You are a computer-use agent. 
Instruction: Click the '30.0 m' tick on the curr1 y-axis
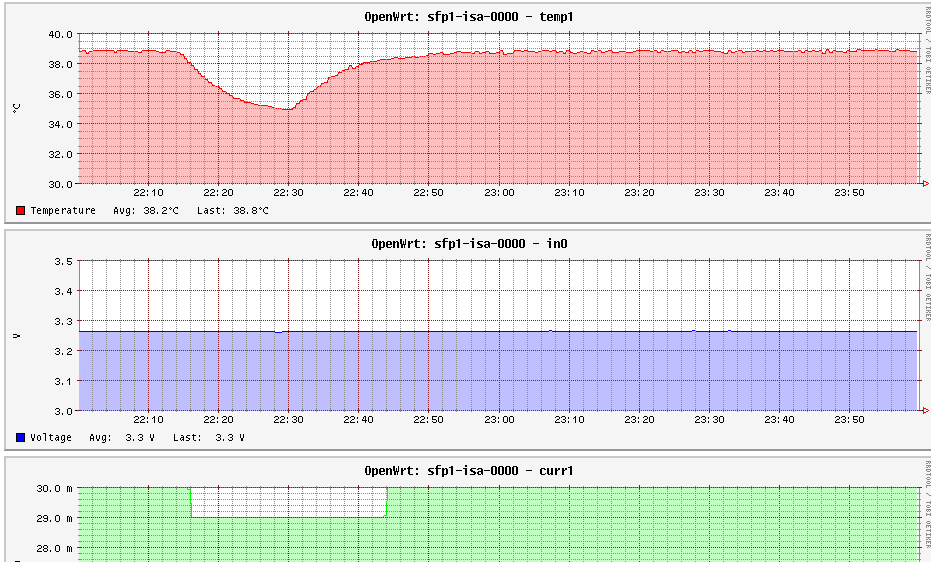pyautogui.click(x=55, y=488)
